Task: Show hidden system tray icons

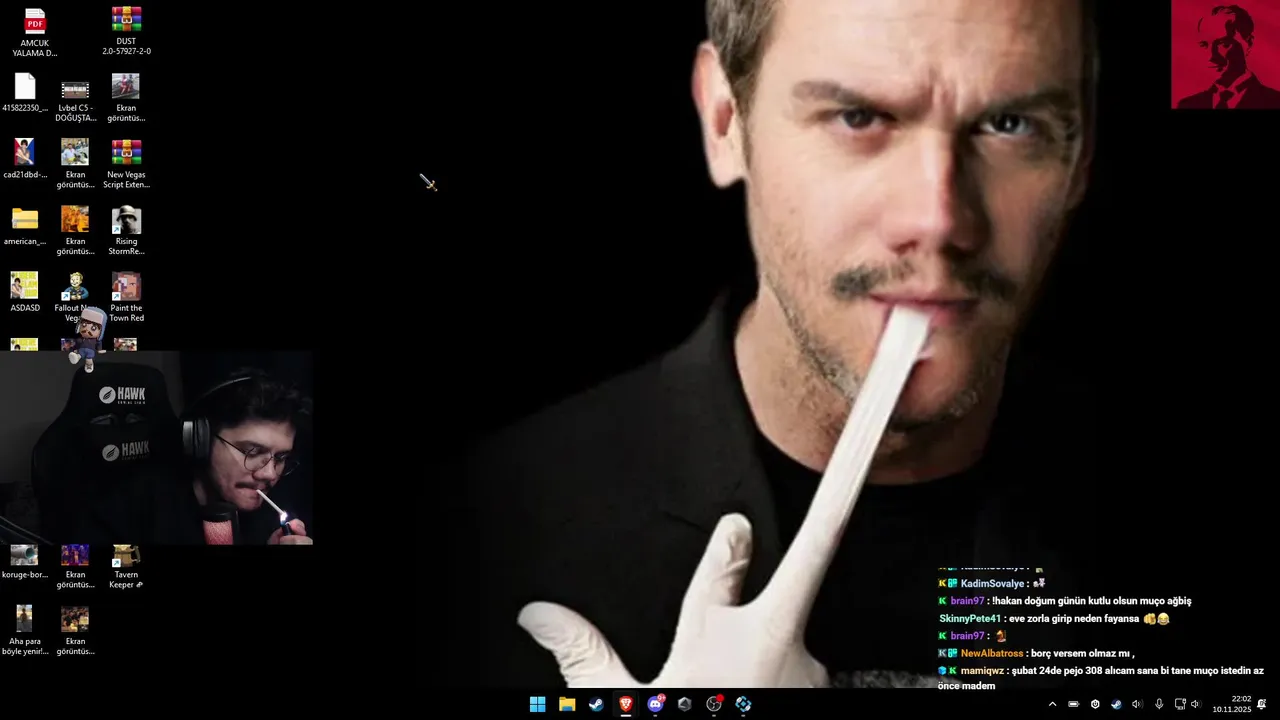Action: [1052, 704]
